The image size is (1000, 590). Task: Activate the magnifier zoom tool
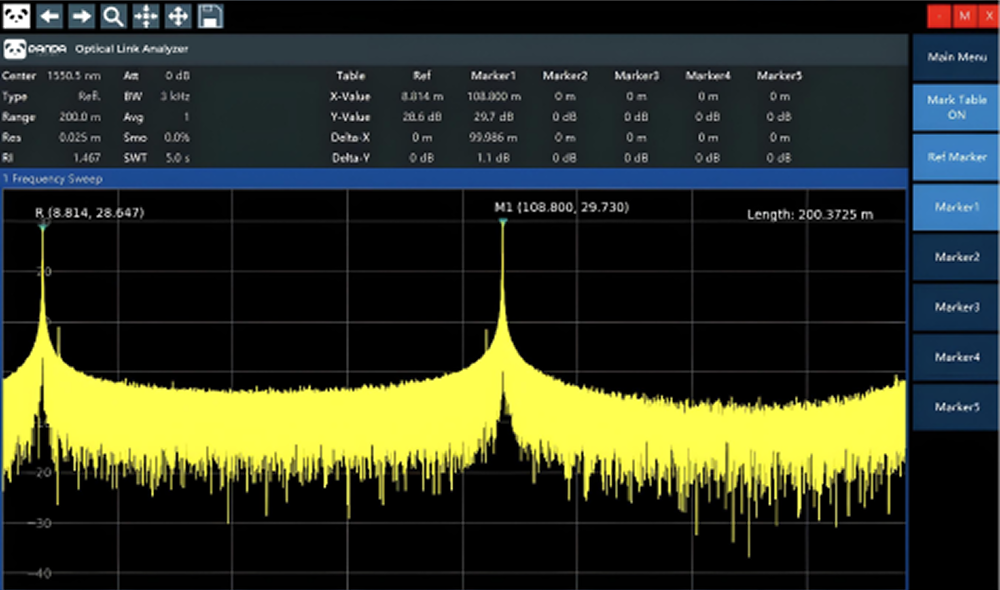[x=114, y=16]
